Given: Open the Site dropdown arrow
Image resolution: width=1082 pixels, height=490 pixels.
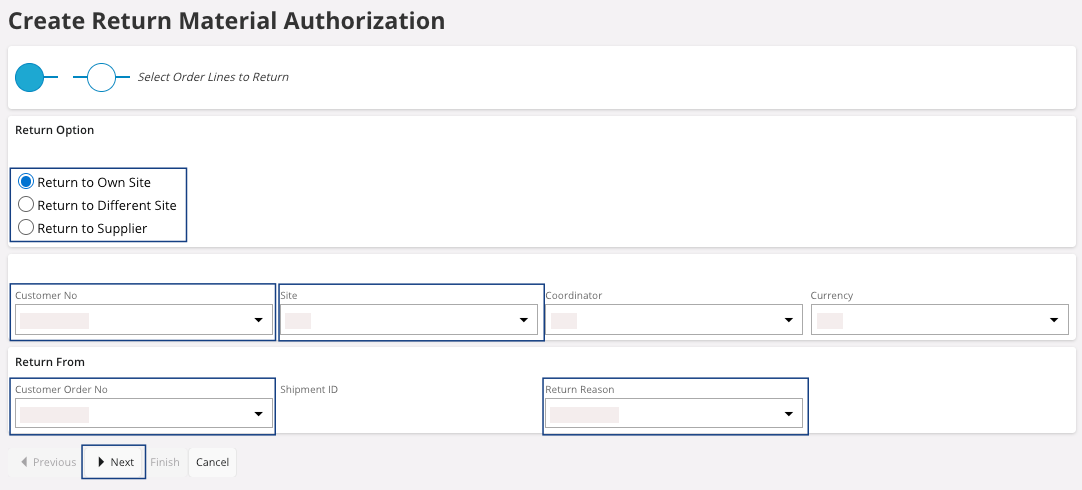Looking at the screenshot, I should pyautogui.click(x=523, y=320).
